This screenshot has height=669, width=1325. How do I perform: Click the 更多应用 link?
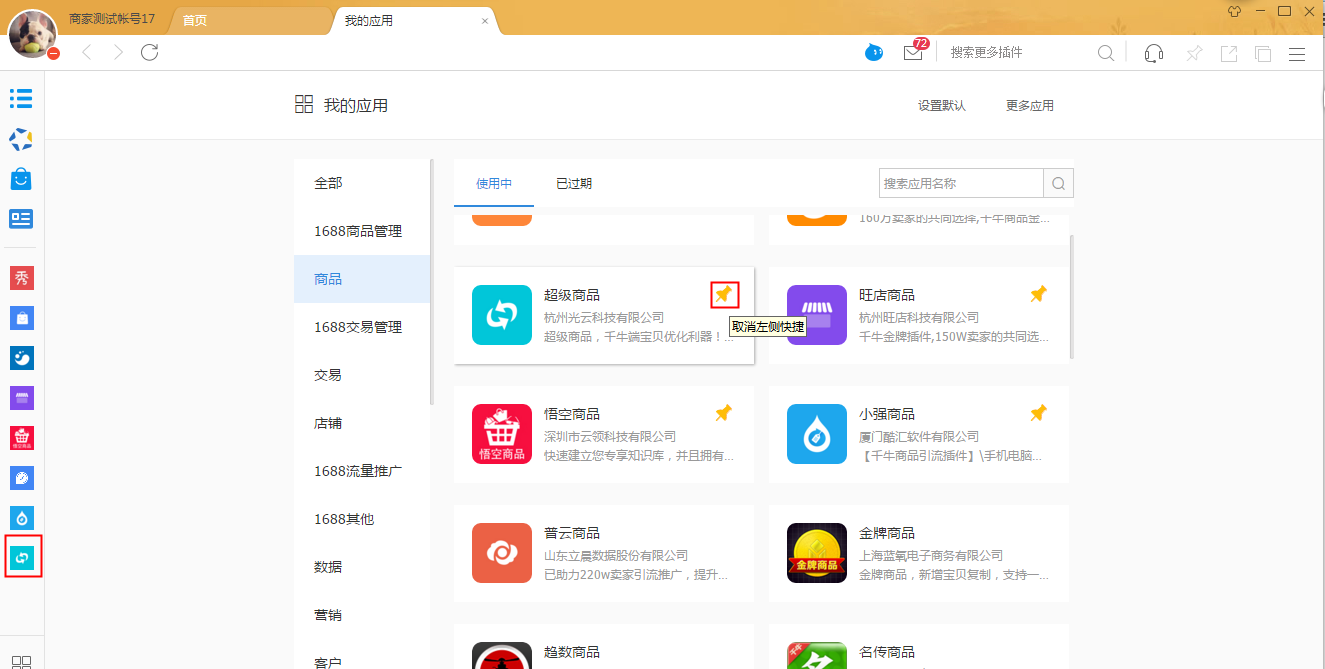click(x=1030, y=105)
